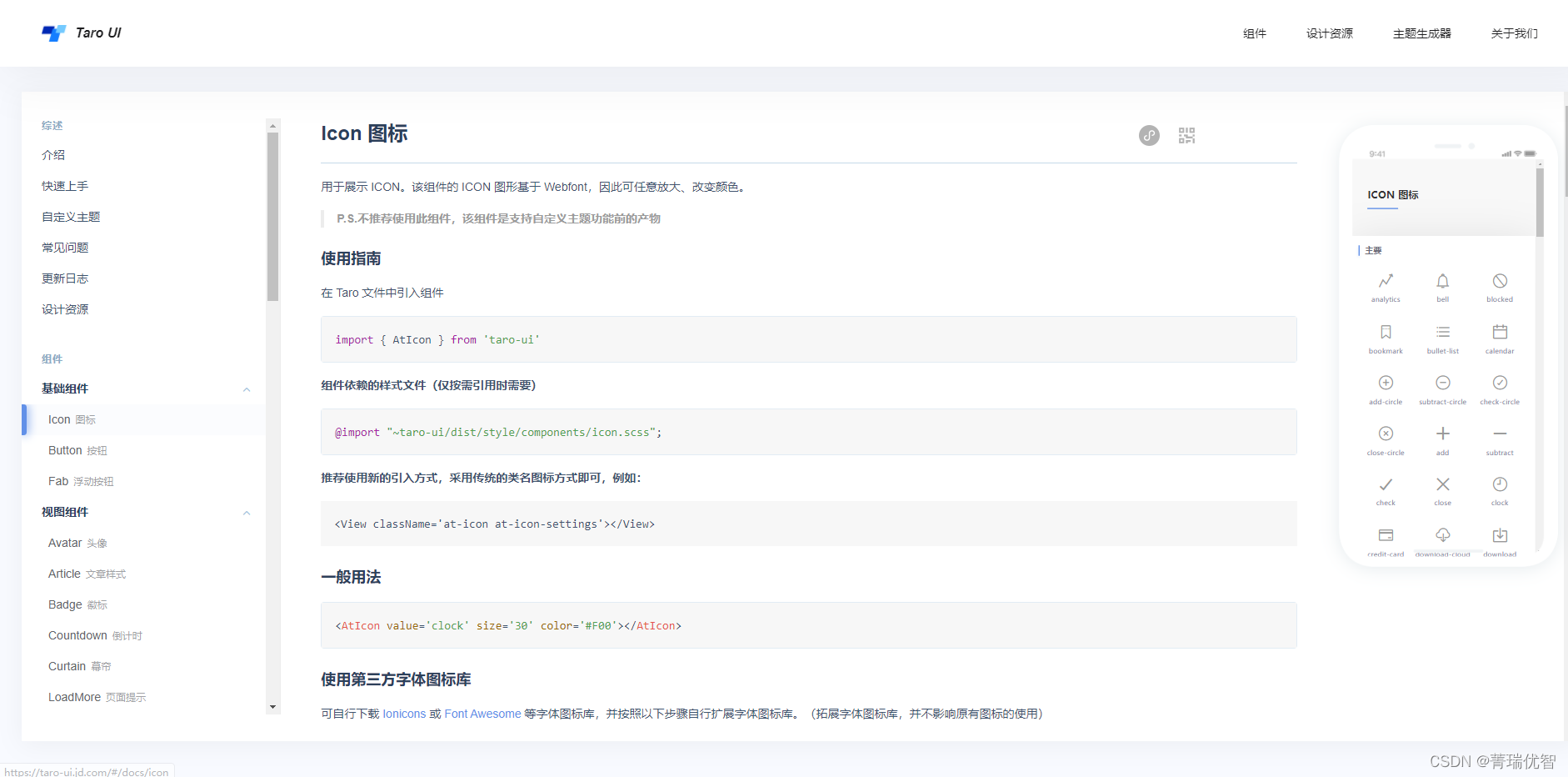Image resolution: width=1568 pixels, height=777 pixels.
Task: Select the calendar icon in the preview
Action: pyautogui.click(x=1499, y=332)
